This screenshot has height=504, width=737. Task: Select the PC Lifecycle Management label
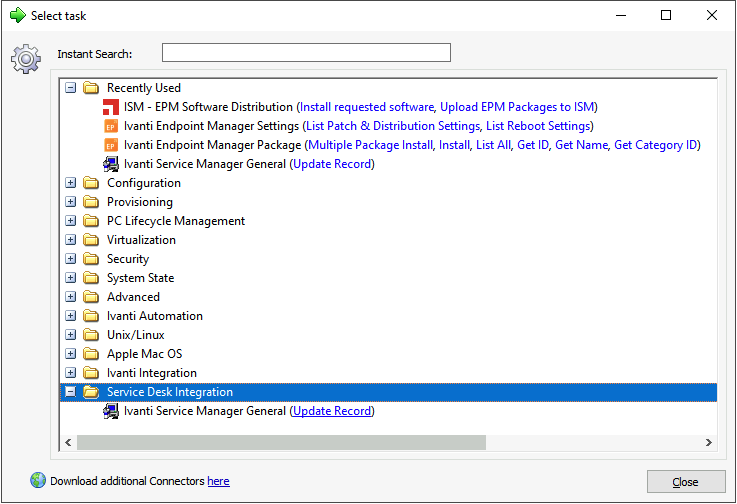176,221
